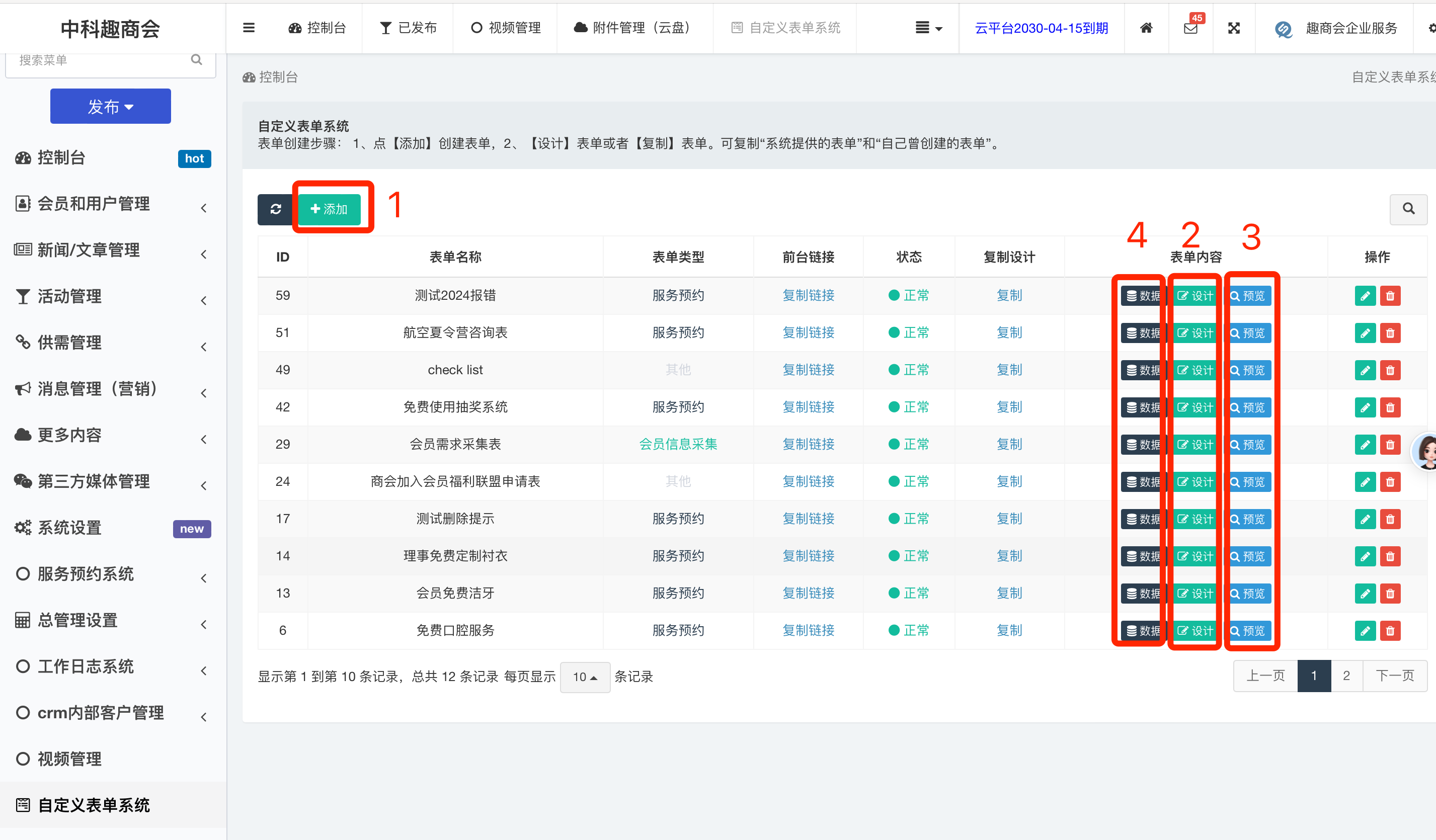Click the refresh icon beside 添加
Image resolution: width=1436 pixels, height=840 pixels.
tap(276, 209)
